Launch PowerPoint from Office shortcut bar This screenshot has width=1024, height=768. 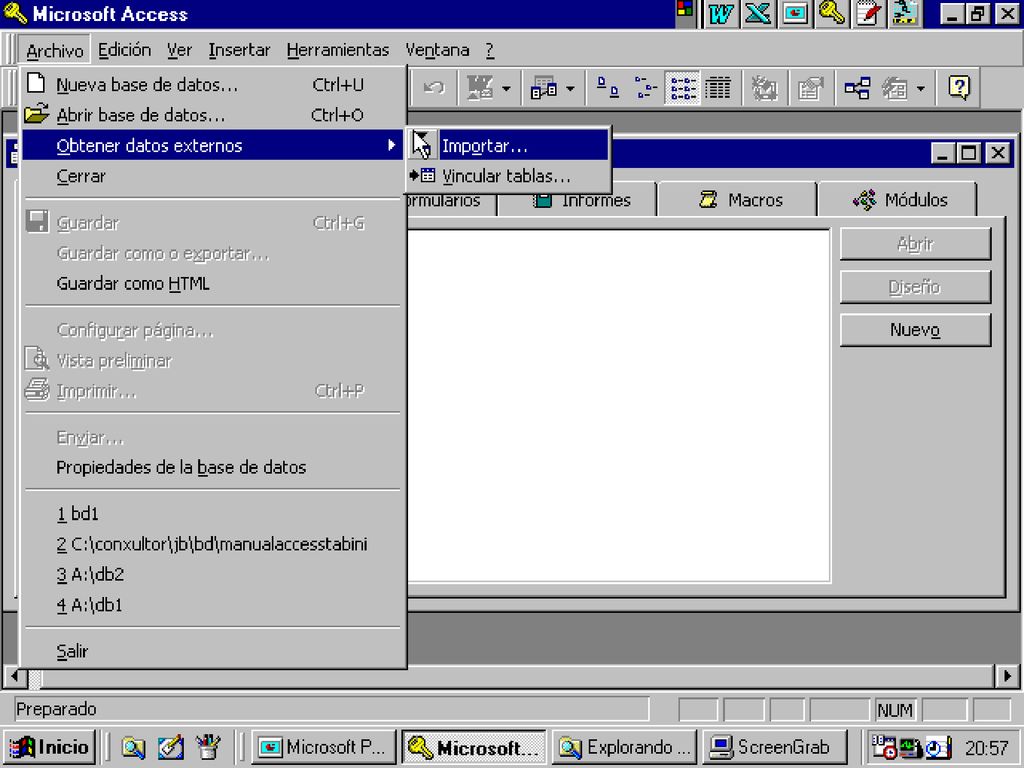[x=794, y=14]
